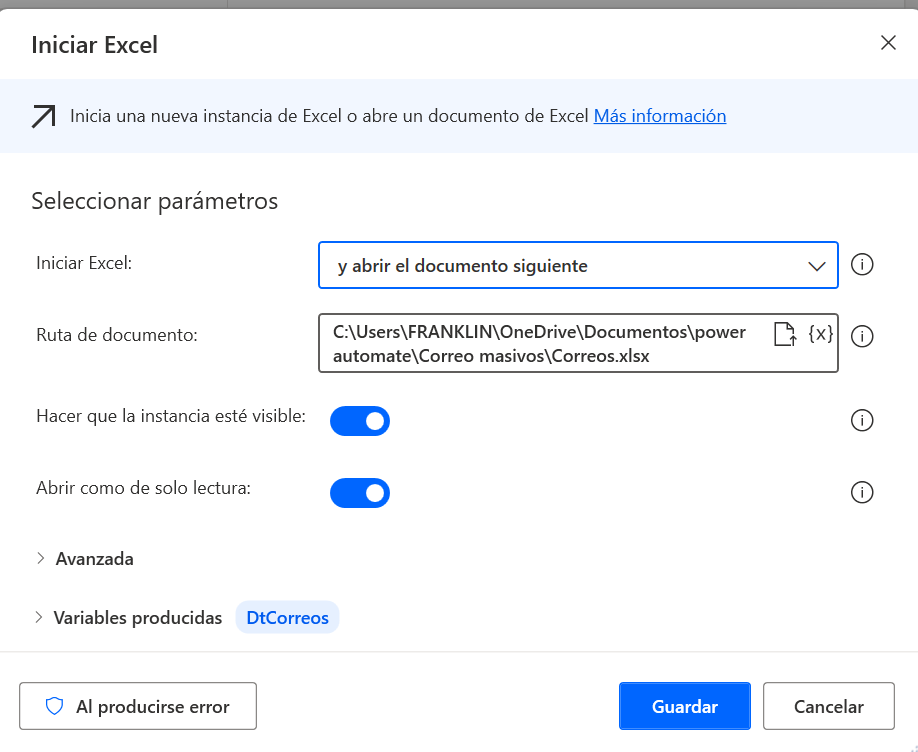Expand the Variables producidas section
Image resolution: width=918 pixels, height=752 pixels.
pos(129,618)
